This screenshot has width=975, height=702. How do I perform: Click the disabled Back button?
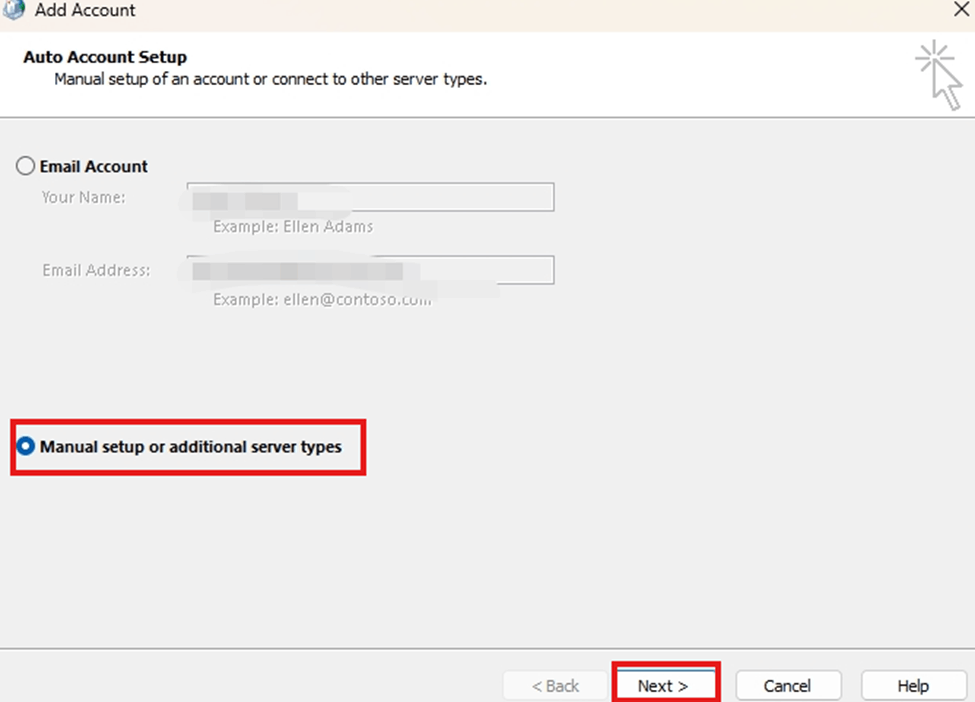[554, 686]
